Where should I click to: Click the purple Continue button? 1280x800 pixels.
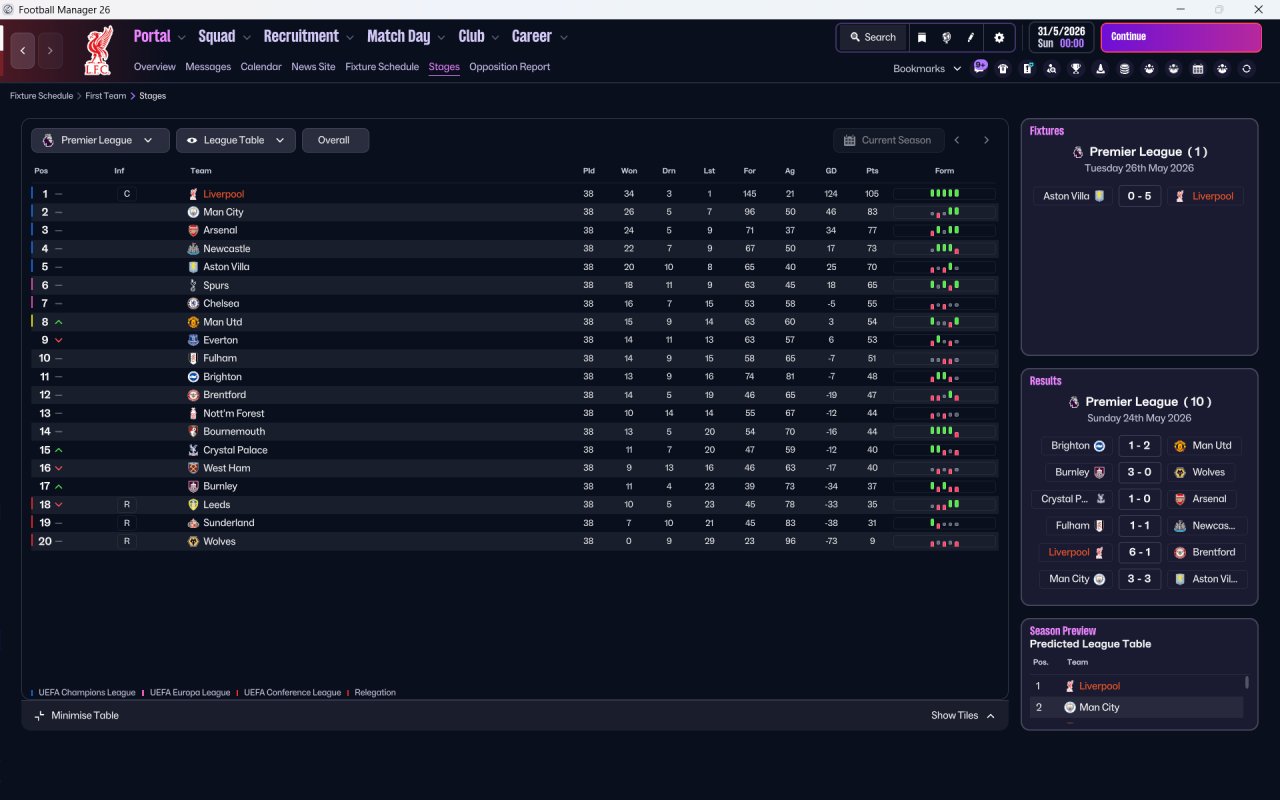pyautogui.click(x=1181, y=37)
